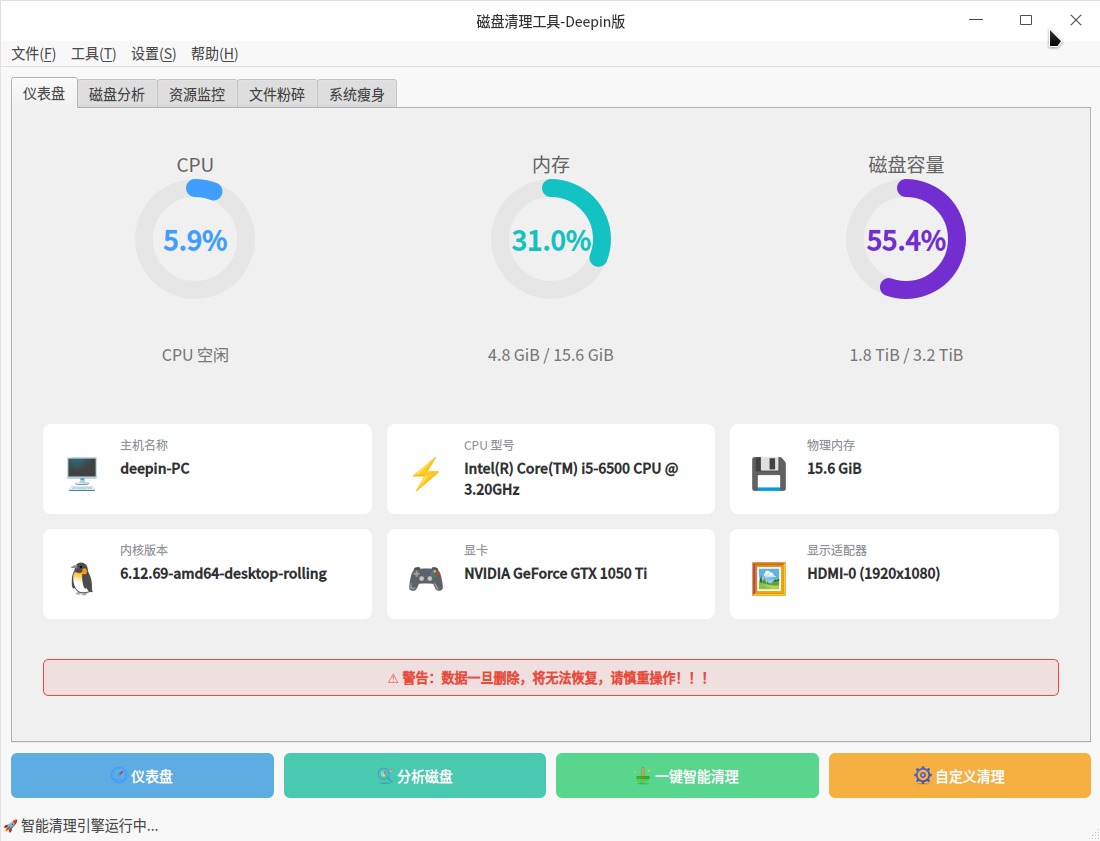Run 一键智能清理 with the green button
This screenshot has height=841, width=1100.
688,776
